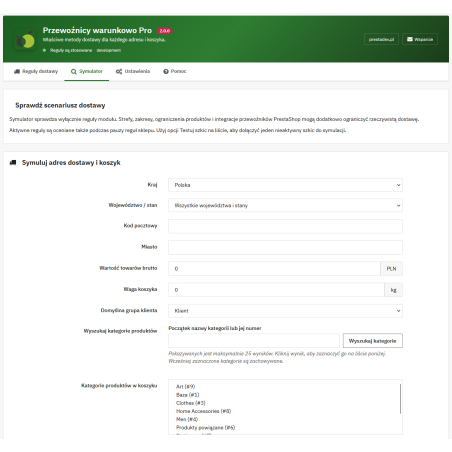Select Art (#9) in category list
Viewport: 452px width, 452px height.
coord(185,387)
